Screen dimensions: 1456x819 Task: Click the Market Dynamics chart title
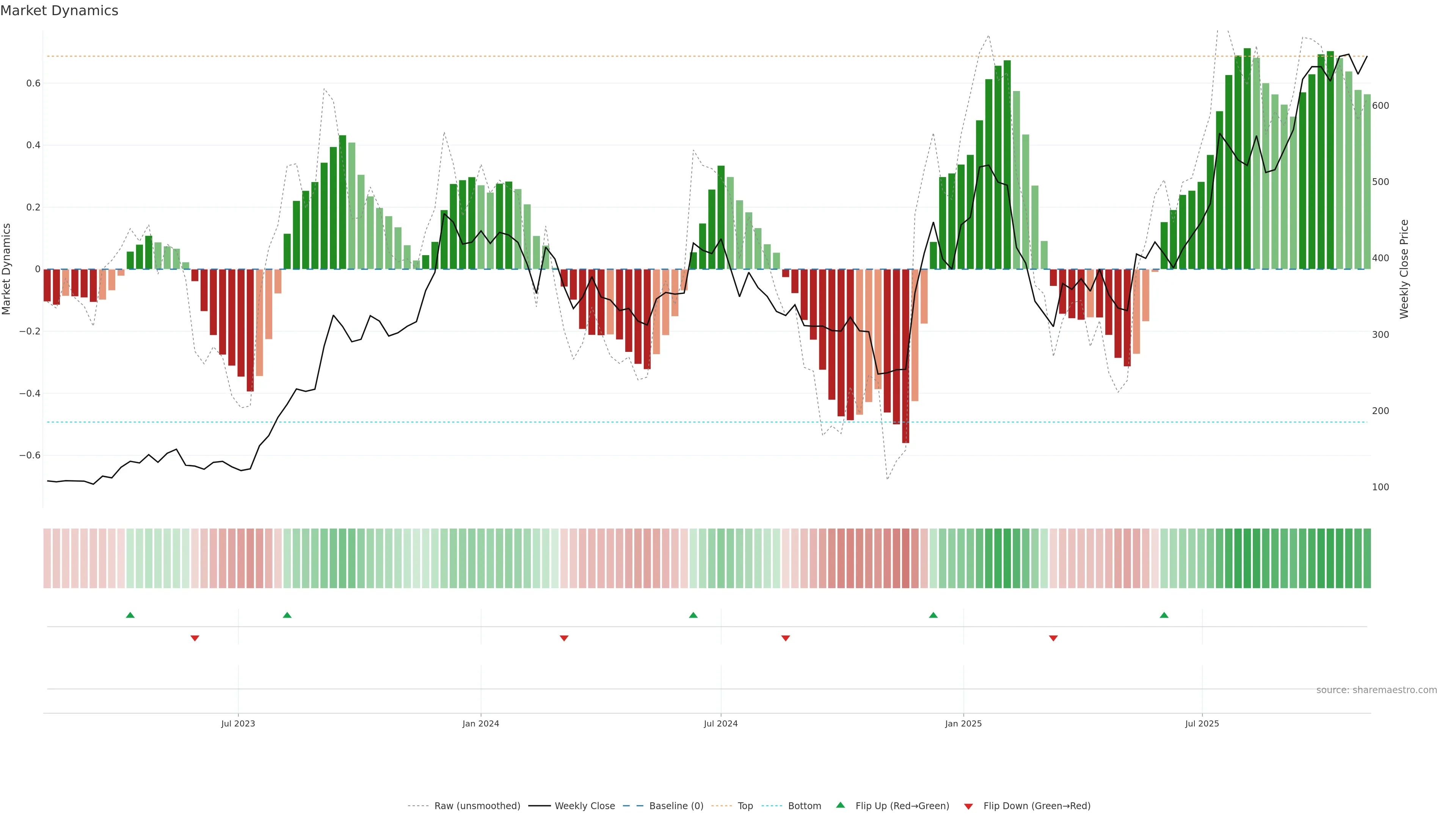[60, 11]
